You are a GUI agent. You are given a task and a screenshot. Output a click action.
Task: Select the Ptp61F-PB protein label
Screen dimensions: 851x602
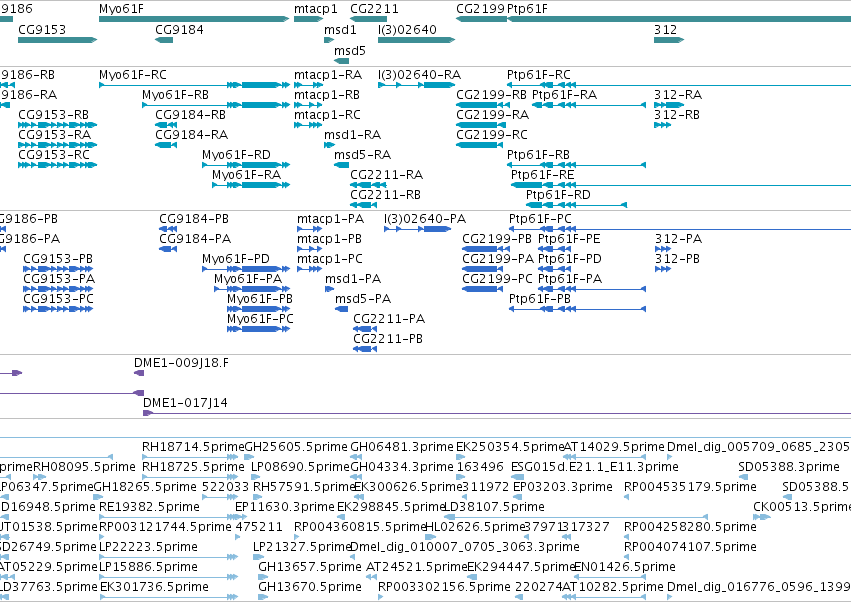pos(539,298)
